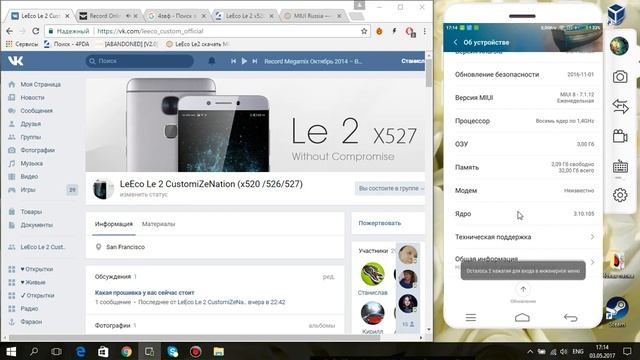Viewport: 640px width, 360px height.
Task: Click Пожертвовать button
Action: click(x=380, y=223)
